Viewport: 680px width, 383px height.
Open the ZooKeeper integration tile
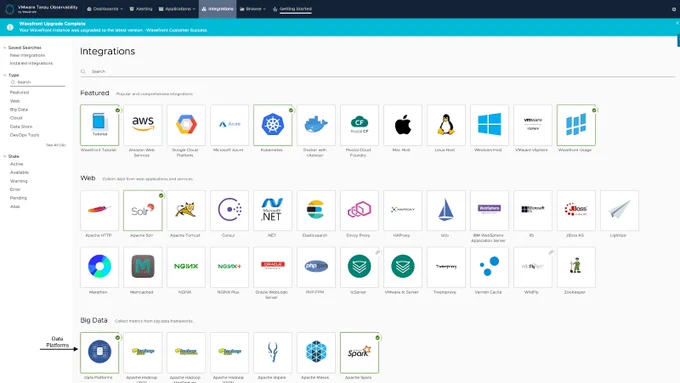coord(576,267)
